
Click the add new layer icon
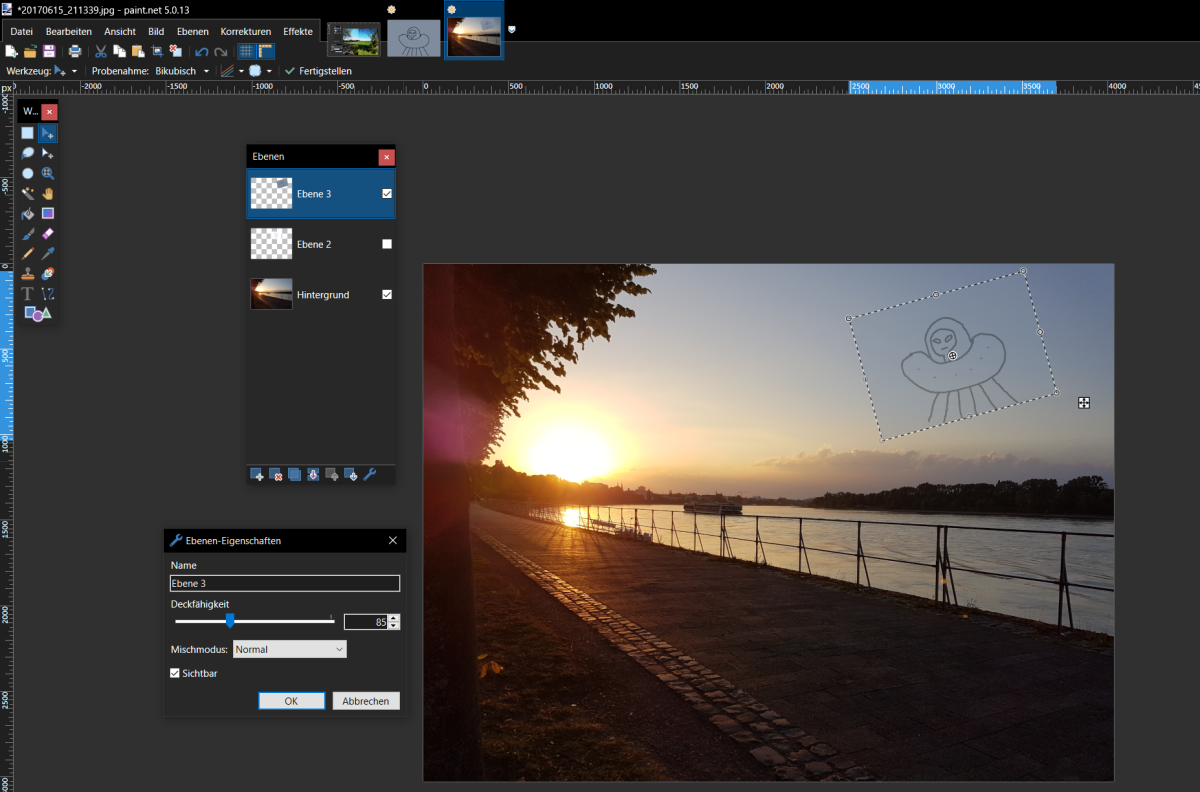pyautogui.click(x=257, y=475)
